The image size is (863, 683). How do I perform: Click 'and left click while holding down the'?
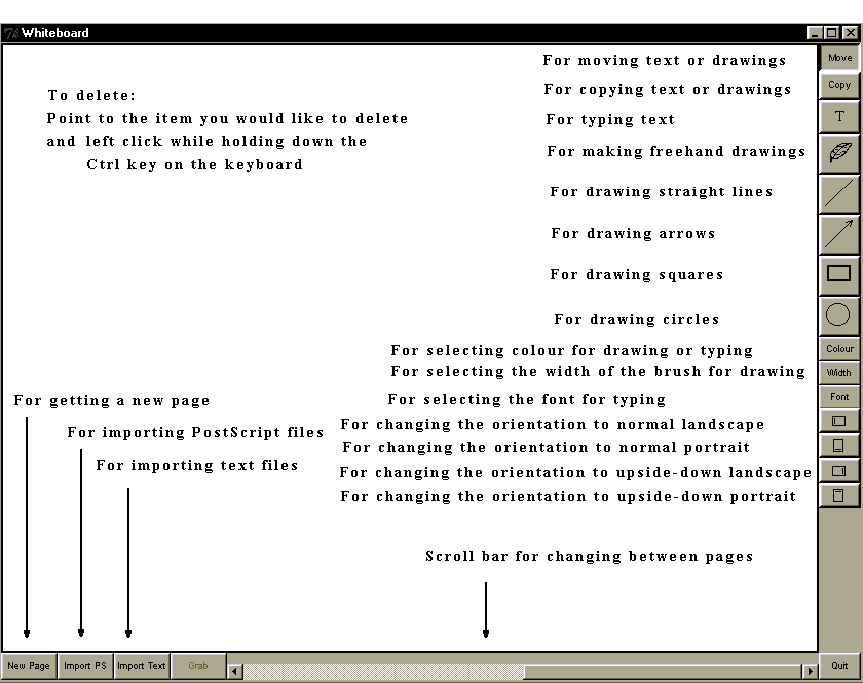tap(207, 141)
